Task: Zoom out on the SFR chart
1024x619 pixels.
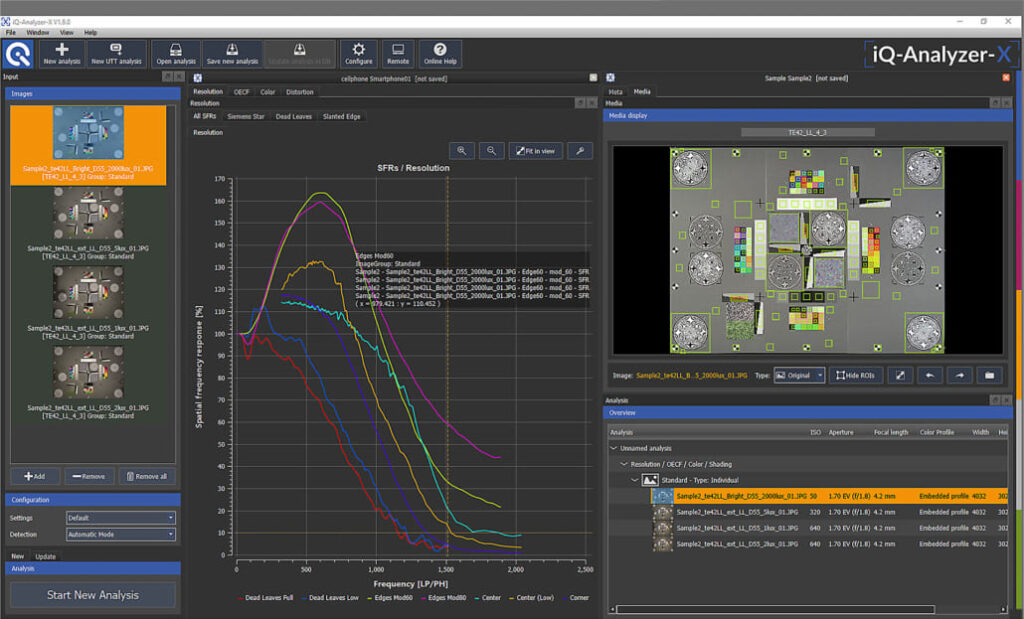Action: (490, 150)
